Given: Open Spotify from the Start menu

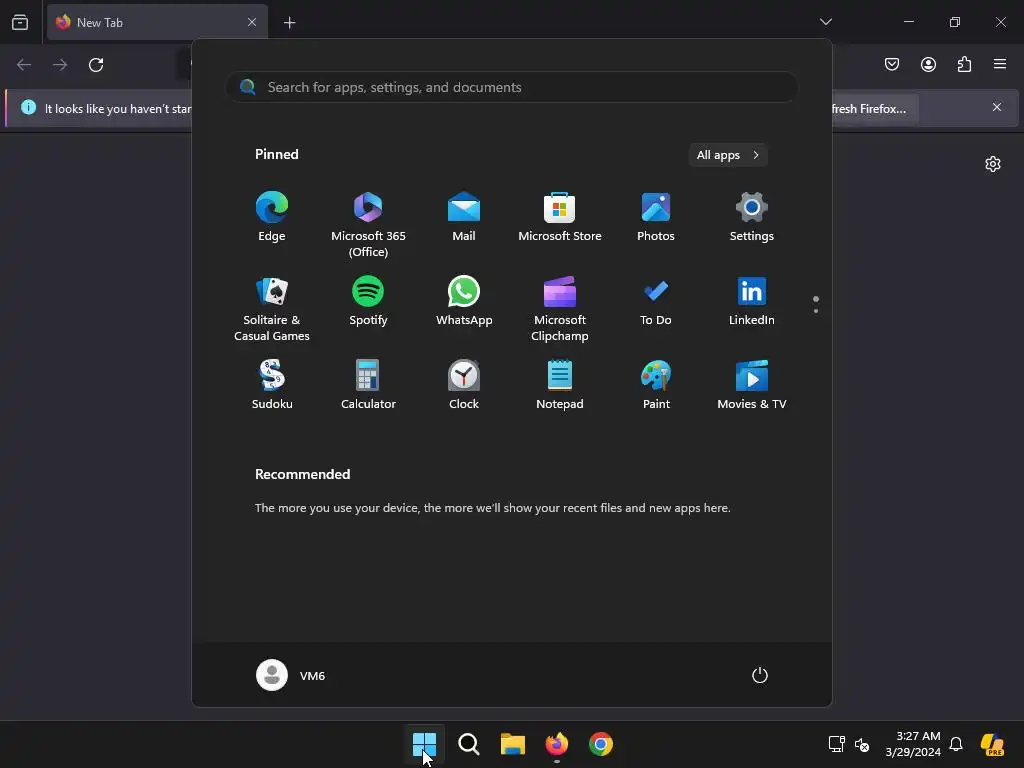Looking at the screenshot, I should click(x=368, y=301).
